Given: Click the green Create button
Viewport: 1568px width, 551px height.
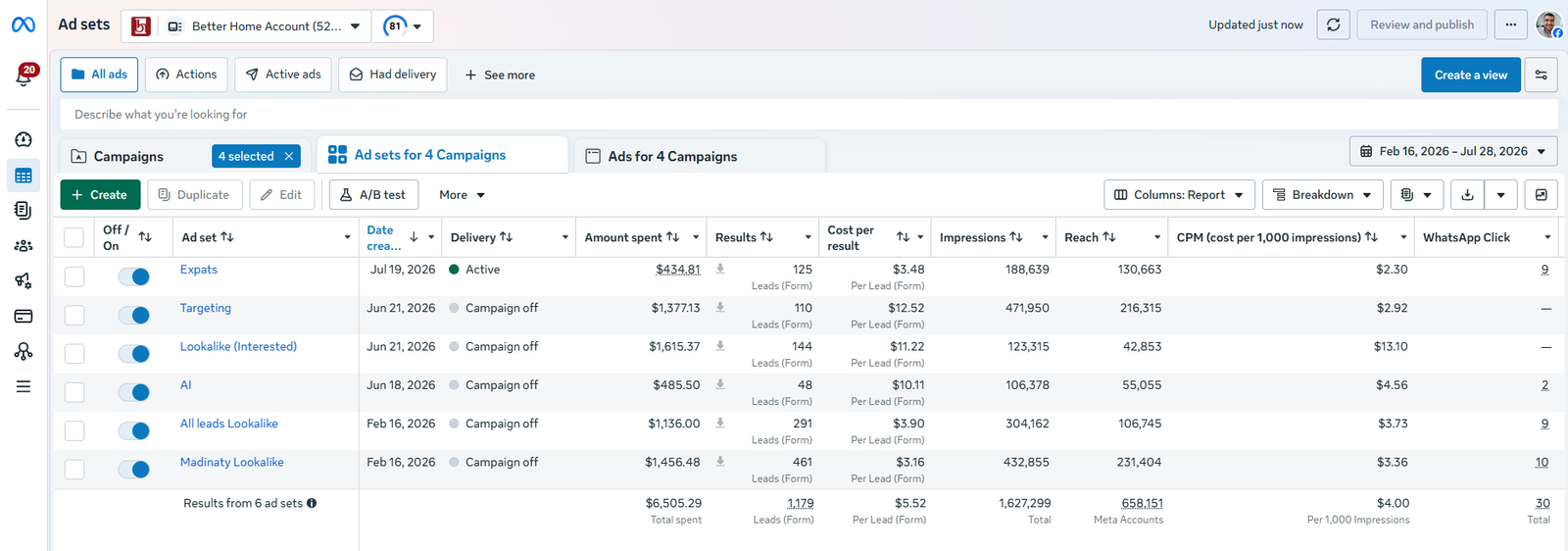Looking at the screenshot, I should point(100,195).
